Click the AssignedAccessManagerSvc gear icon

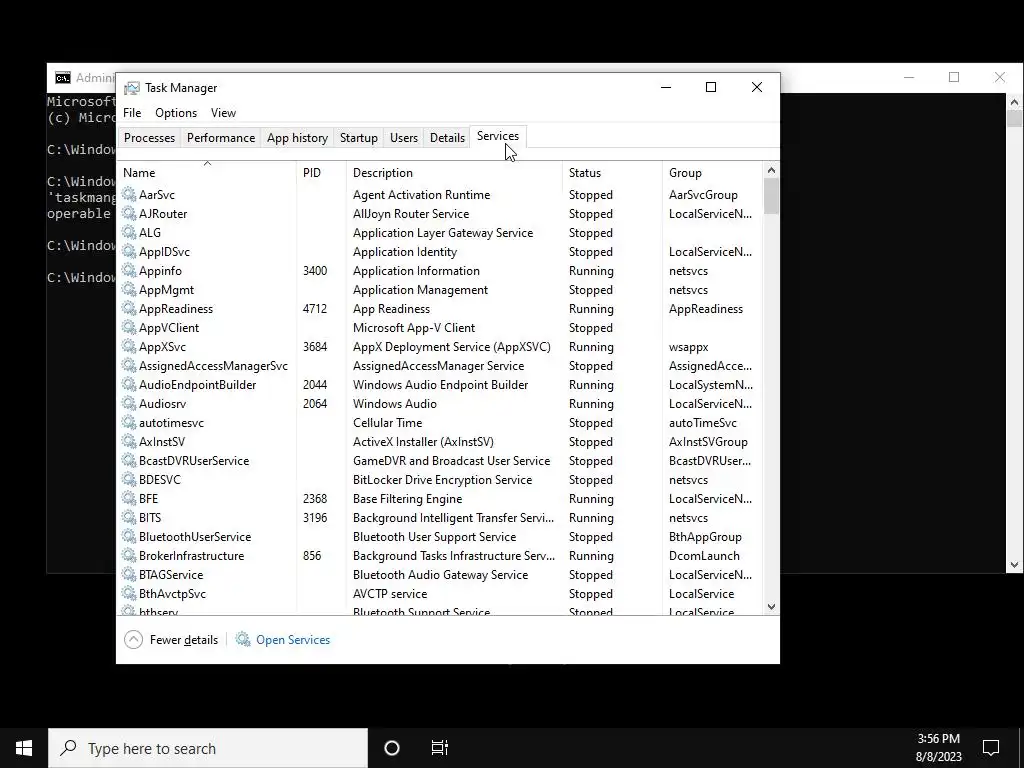coord(129,366)
